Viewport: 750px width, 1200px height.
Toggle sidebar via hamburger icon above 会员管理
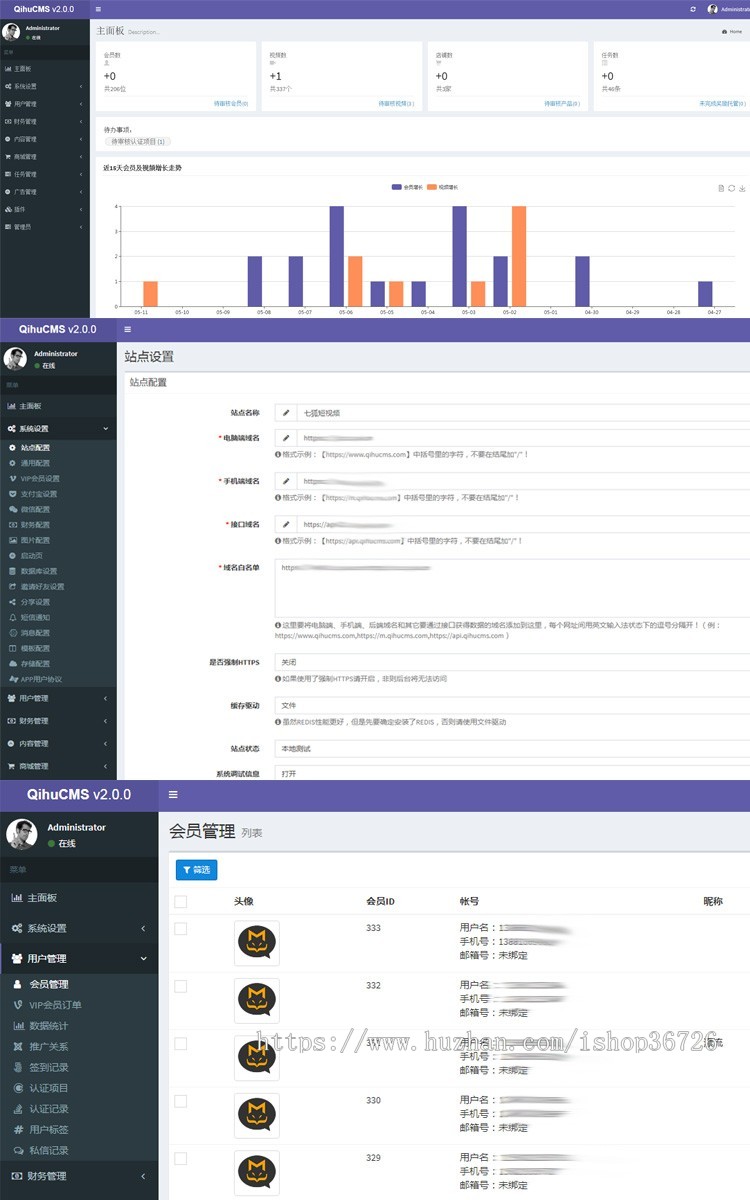click(x=173, y=795)
